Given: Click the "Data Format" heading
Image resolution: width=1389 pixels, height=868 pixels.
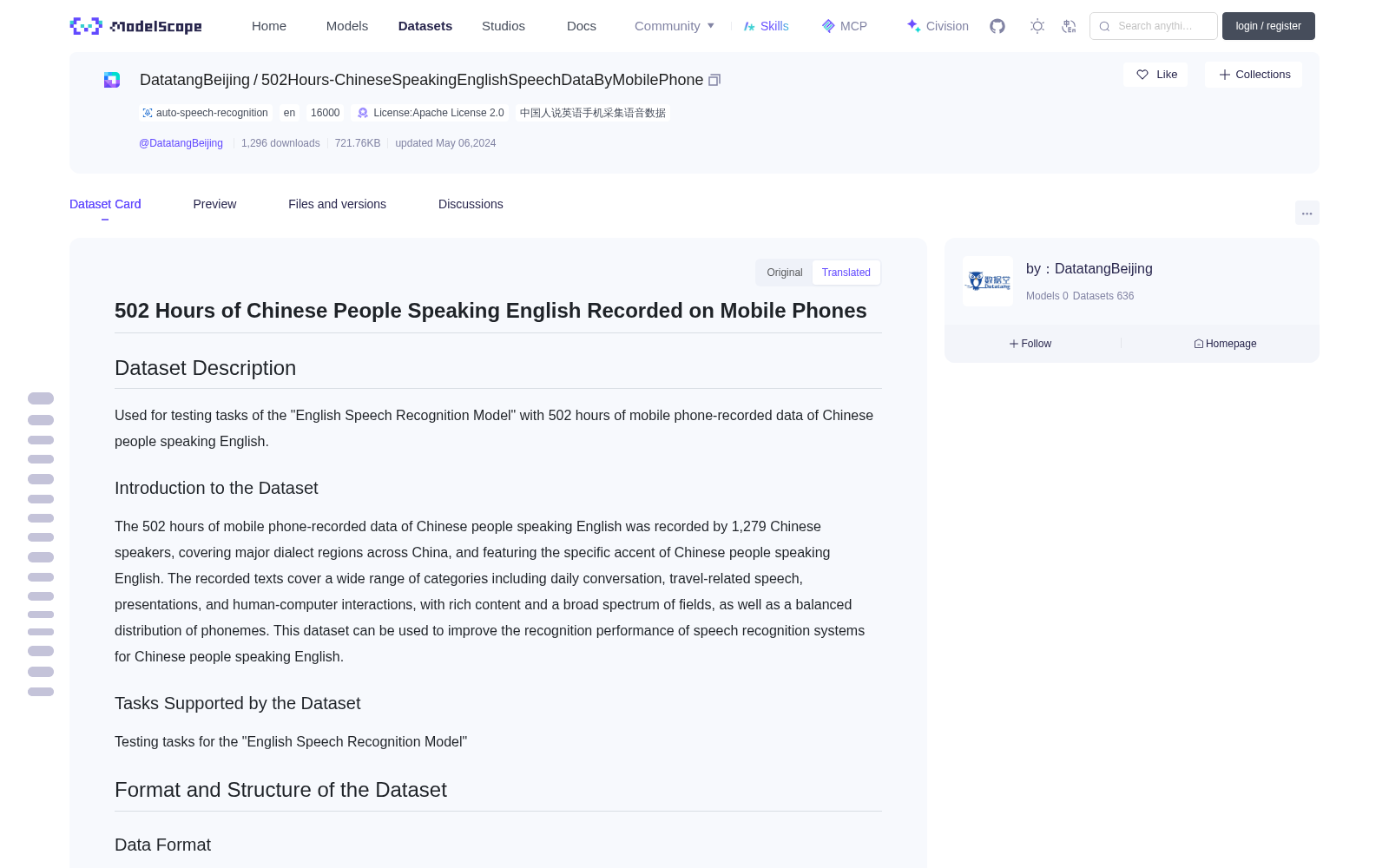Looking at the screenshot, I should click(x=162, y=845).
